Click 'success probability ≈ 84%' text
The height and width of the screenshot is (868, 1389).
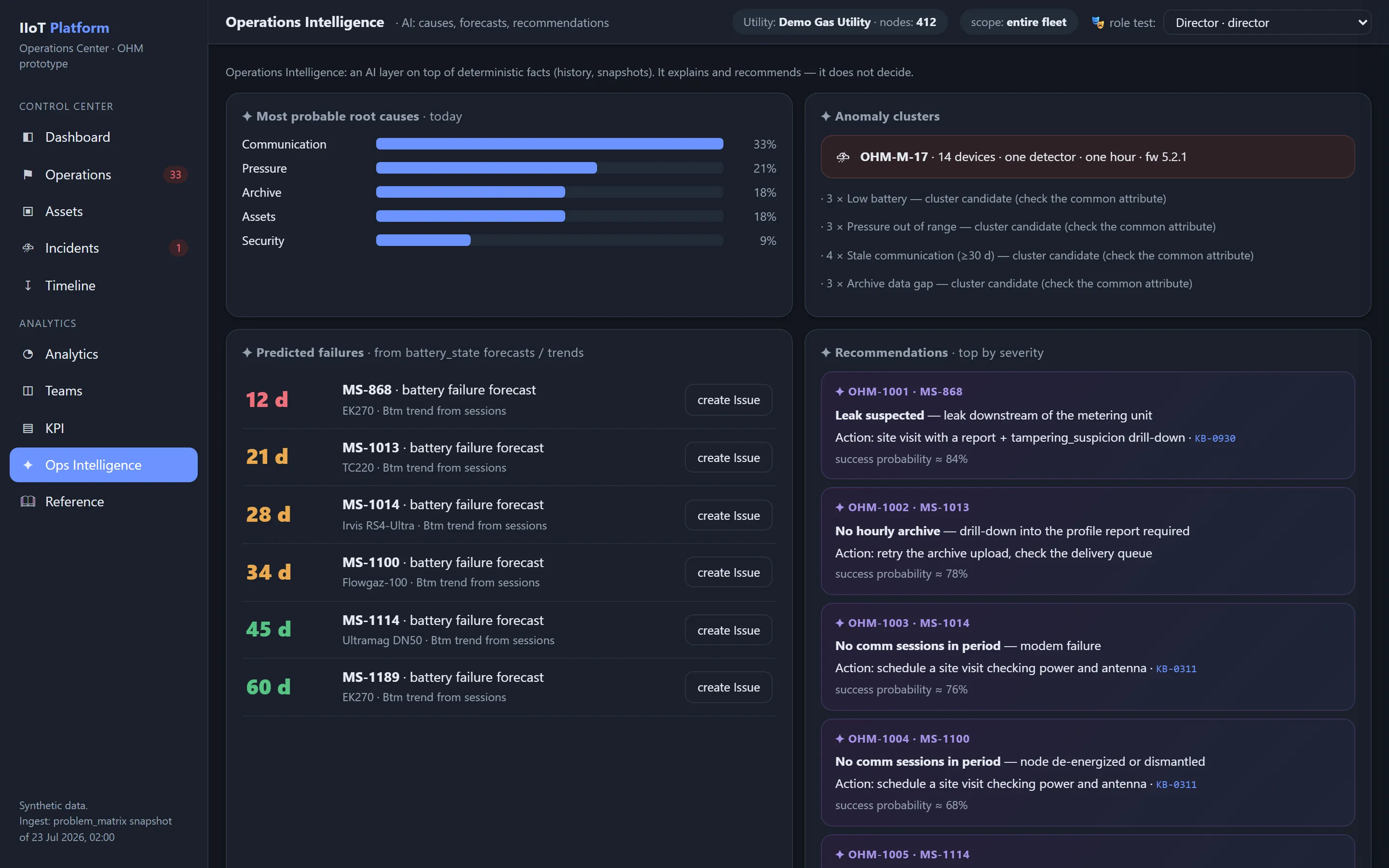point(901,459)
